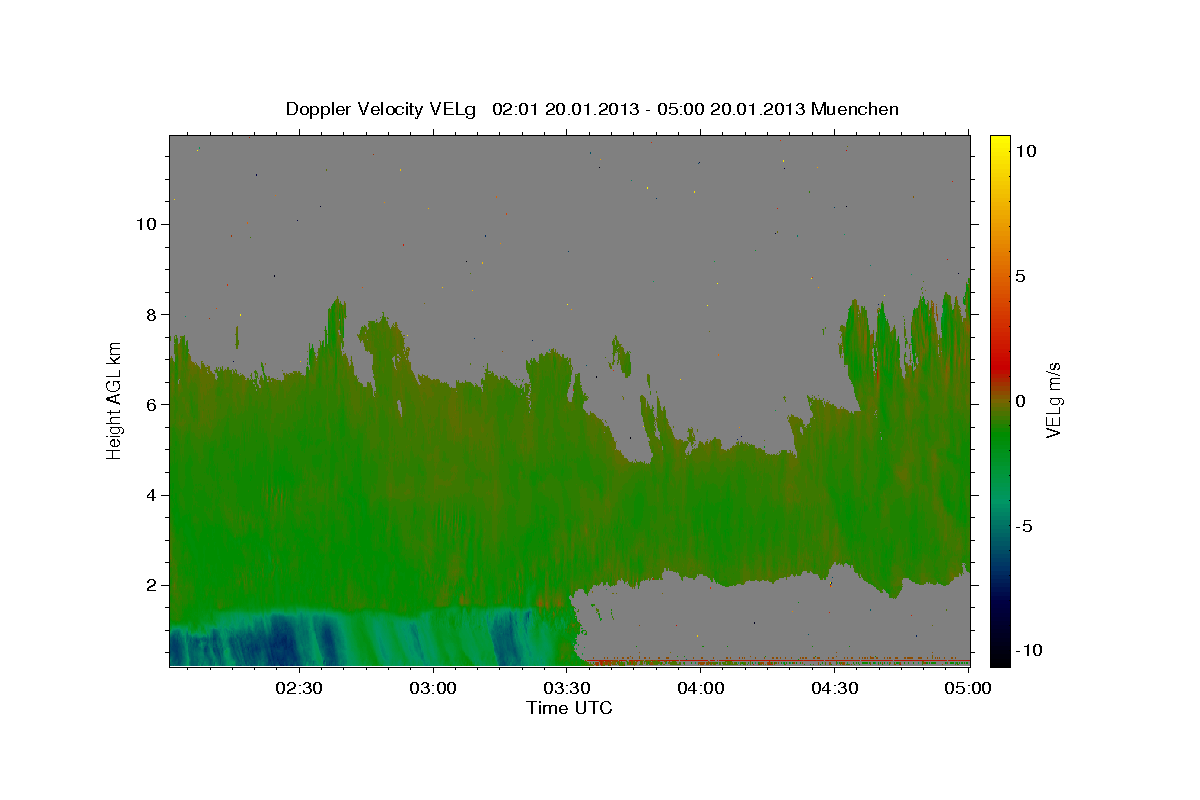The image size is (1200, 800).
Task: Click the 'Height AGL km' axis title
Action: [114, 400]
